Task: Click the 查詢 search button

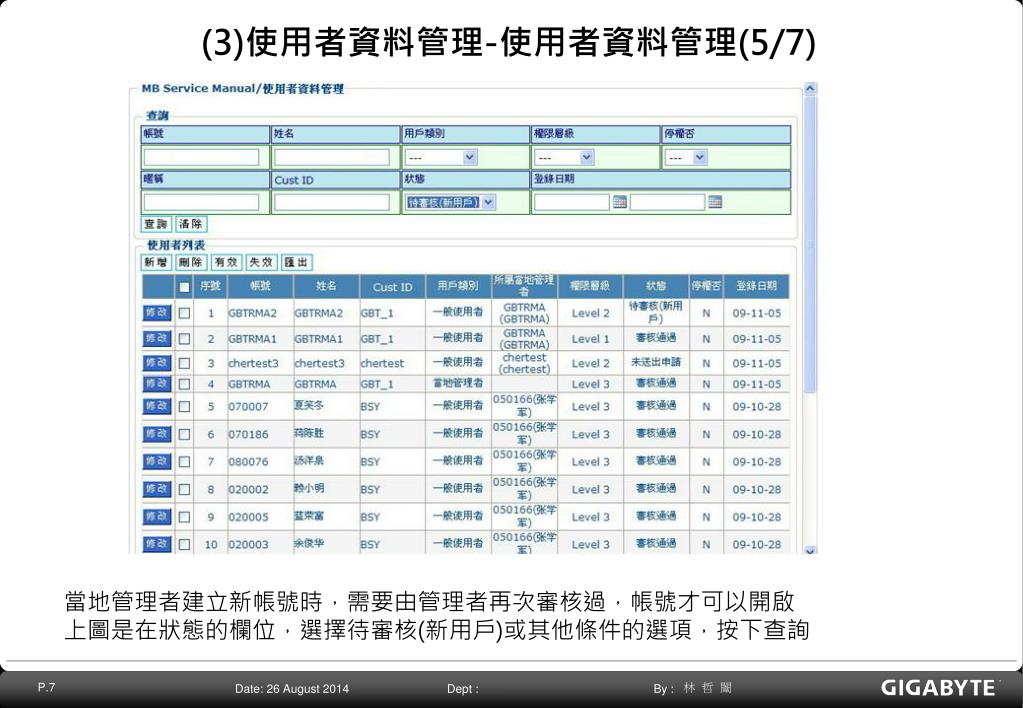Action: 157,224
